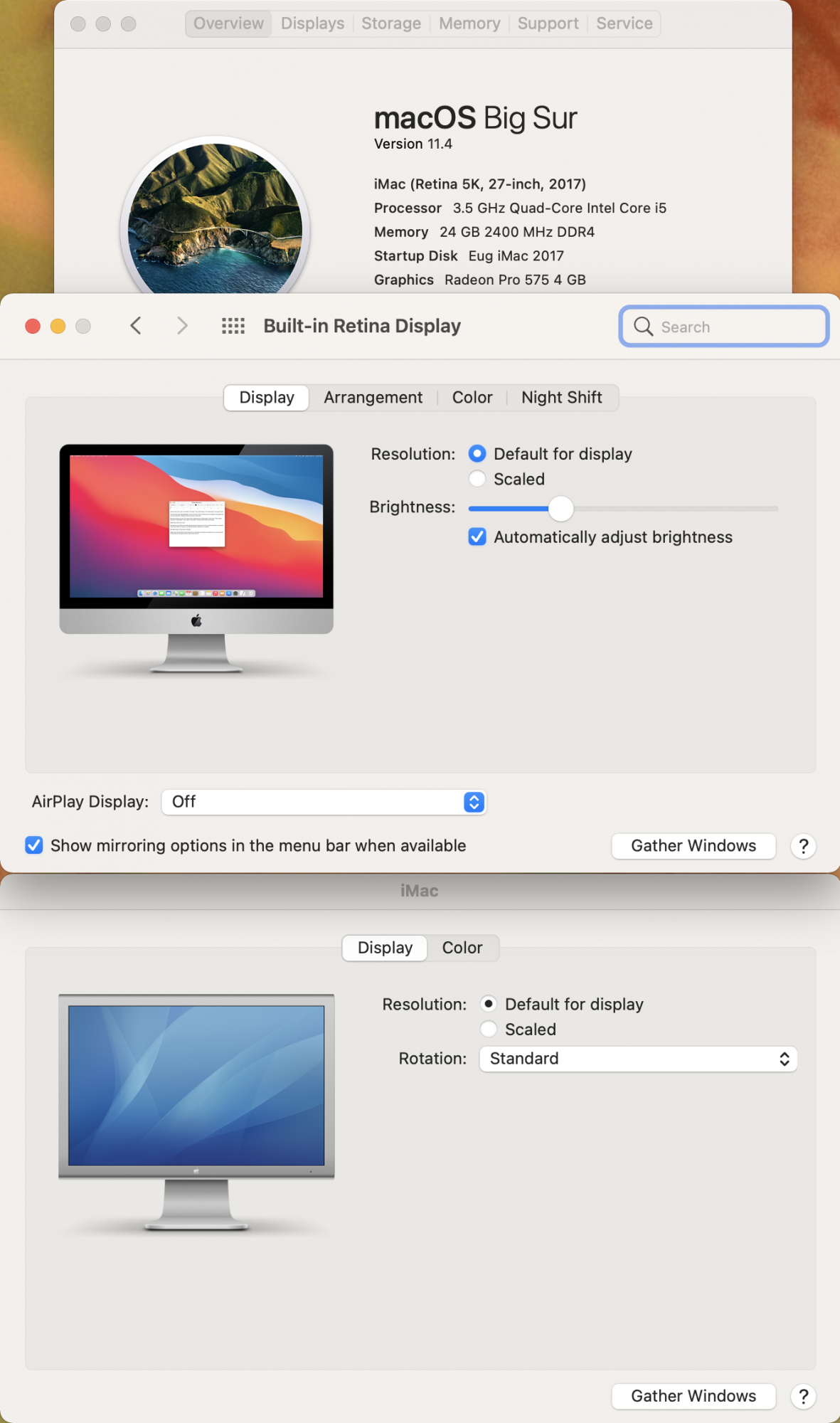Click inside the Search field
840x1423 pixels.
724,327
